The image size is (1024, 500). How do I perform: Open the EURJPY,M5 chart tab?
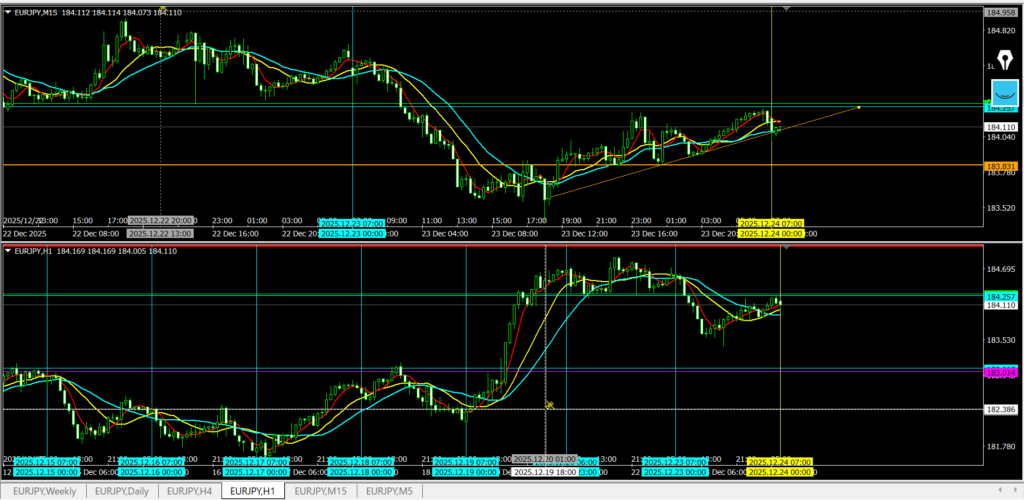[x=388, y=491]
